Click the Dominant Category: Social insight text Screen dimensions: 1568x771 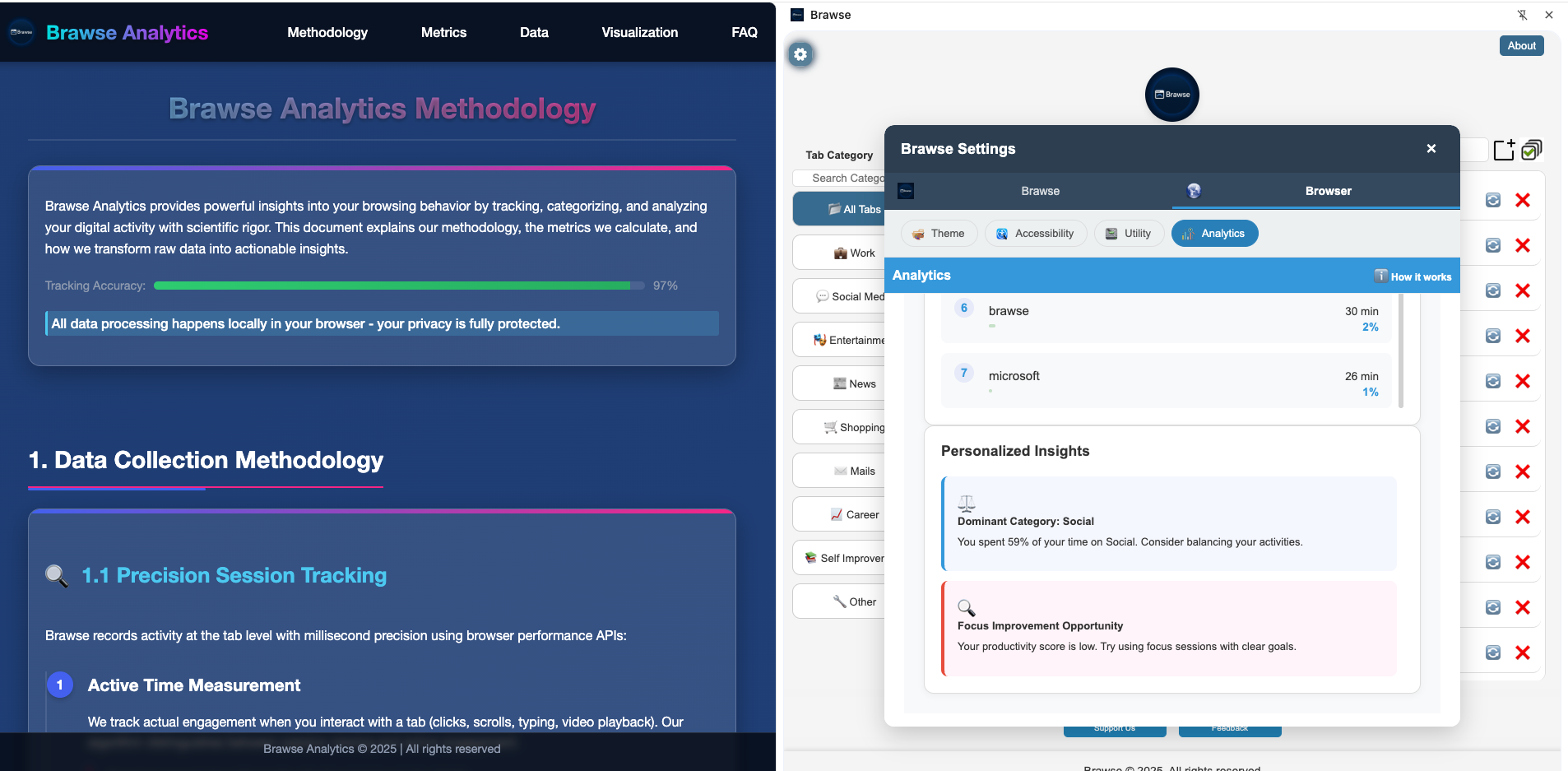tap(1026, 522)
